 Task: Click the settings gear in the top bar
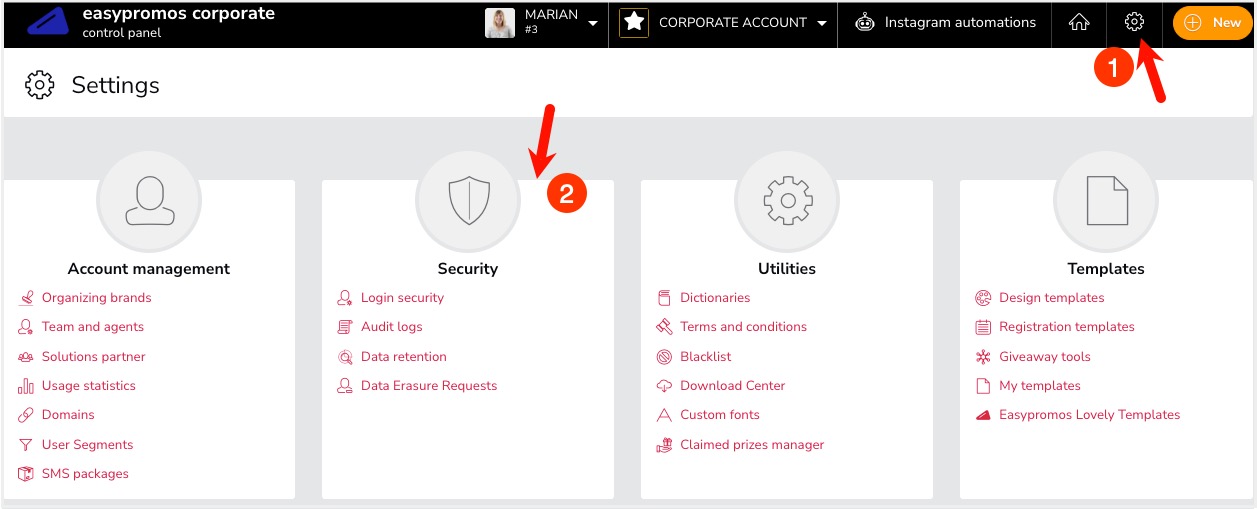click(1134, 22)
